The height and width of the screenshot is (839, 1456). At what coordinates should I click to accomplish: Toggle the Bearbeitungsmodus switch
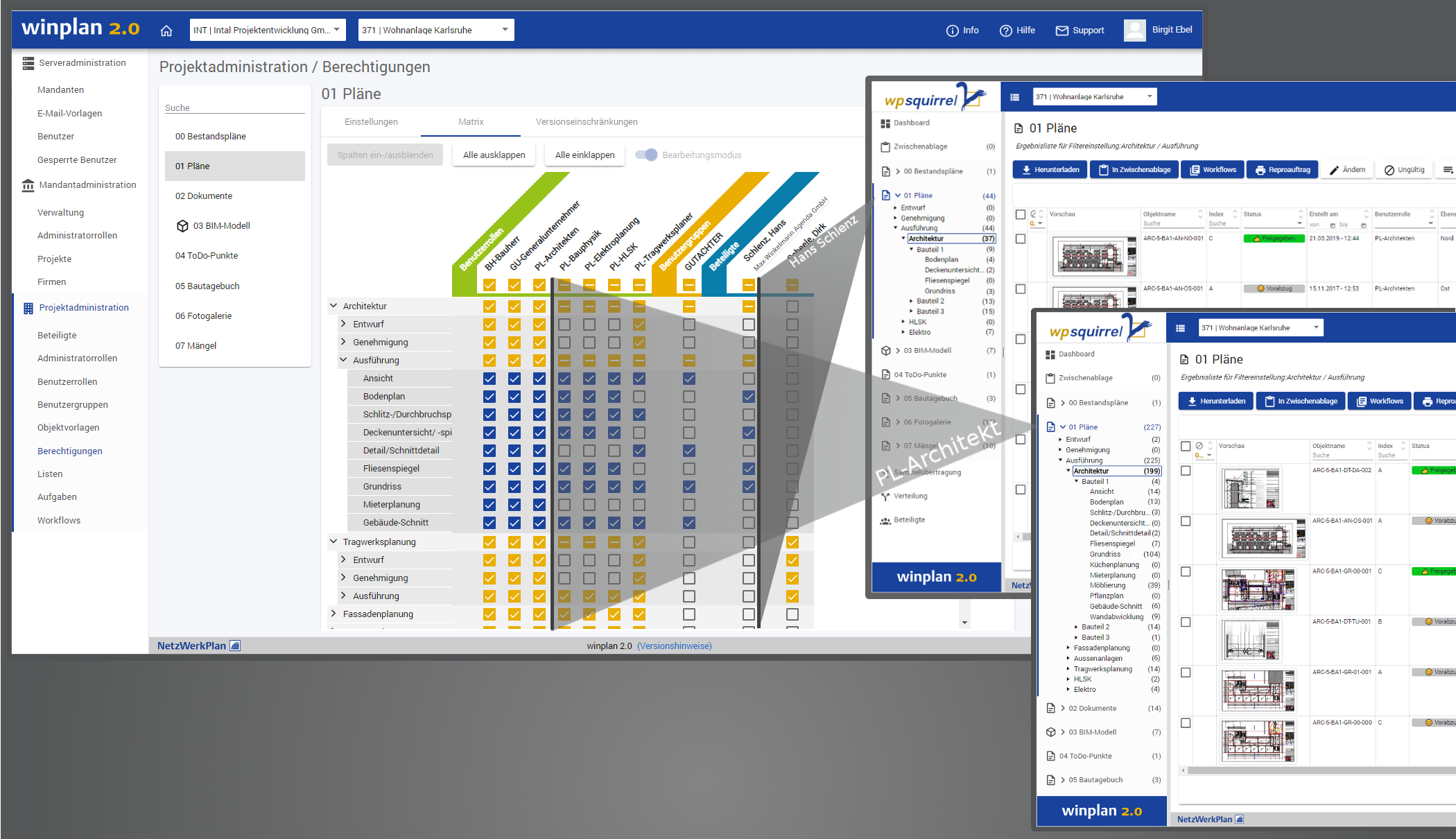(x=646, y=155)
